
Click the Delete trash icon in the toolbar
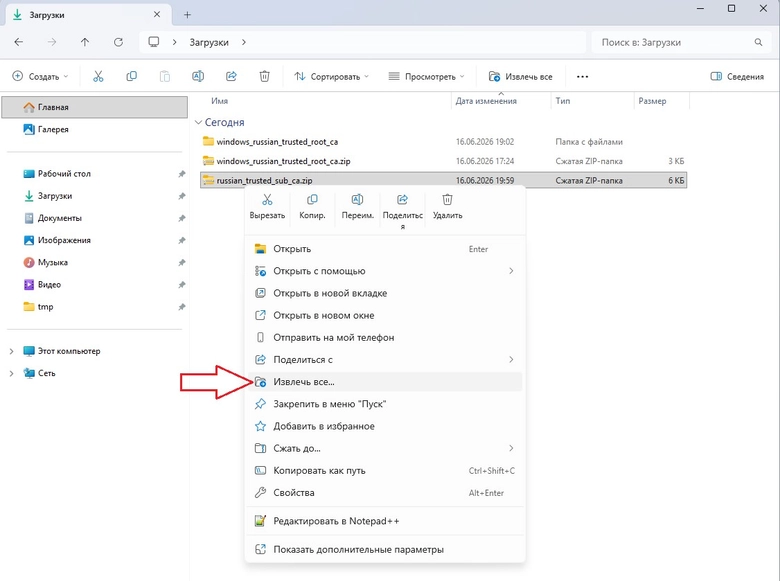click(265, 76)
